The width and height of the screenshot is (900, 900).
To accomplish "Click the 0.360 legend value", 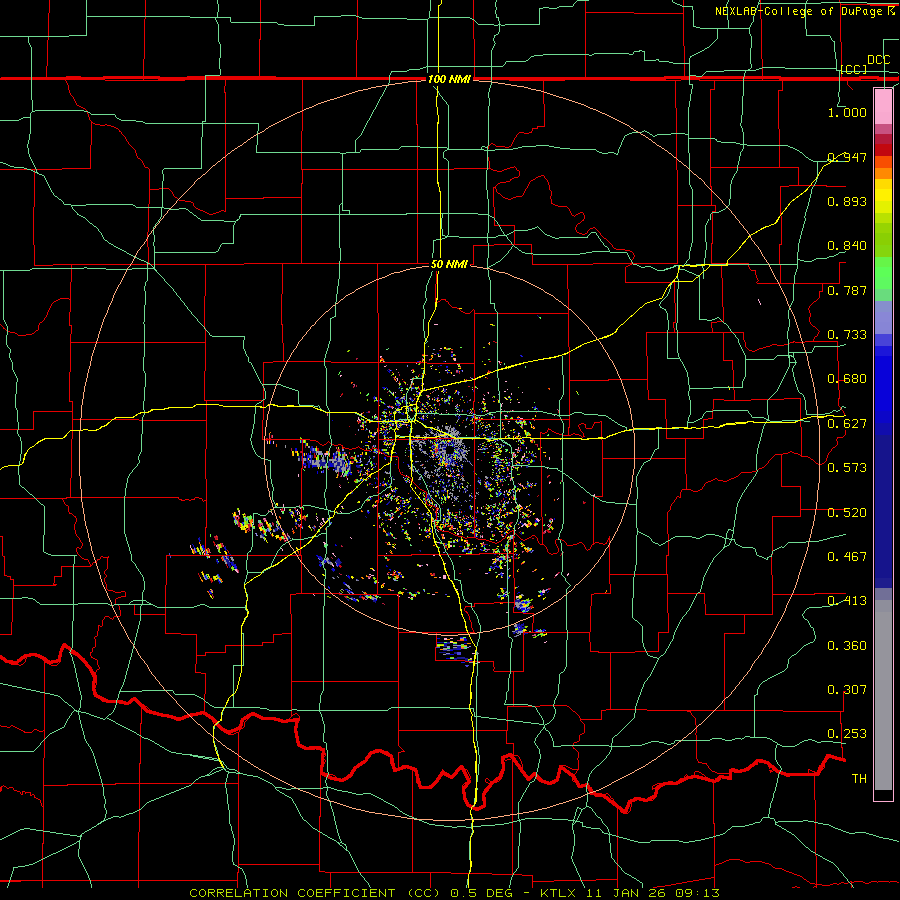I will tap(847, 646).
